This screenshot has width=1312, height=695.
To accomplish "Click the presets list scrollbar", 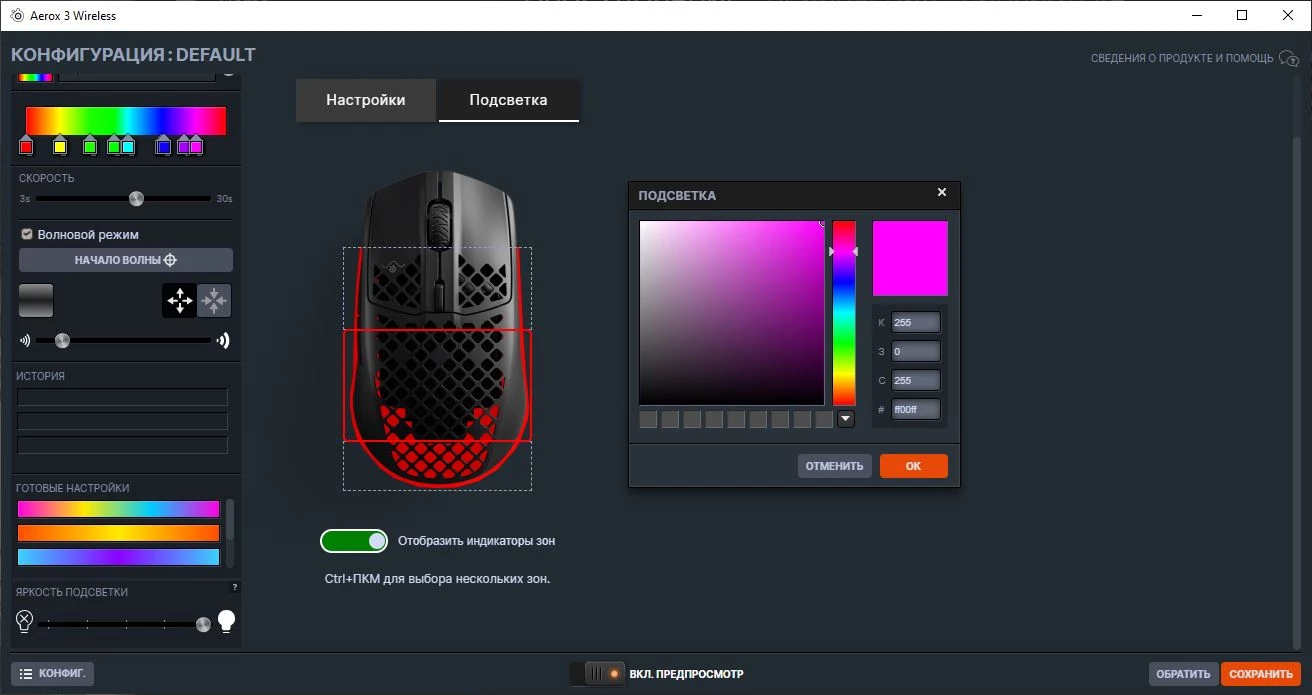I will point(231,520).
